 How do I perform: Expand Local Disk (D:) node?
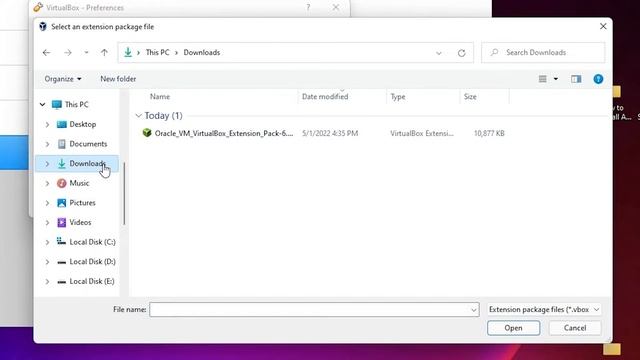[x=47, y=262]
